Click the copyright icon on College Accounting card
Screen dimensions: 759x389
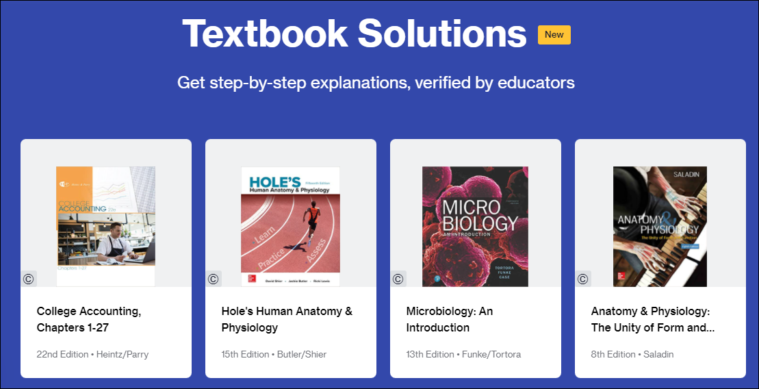click(29, 279)
